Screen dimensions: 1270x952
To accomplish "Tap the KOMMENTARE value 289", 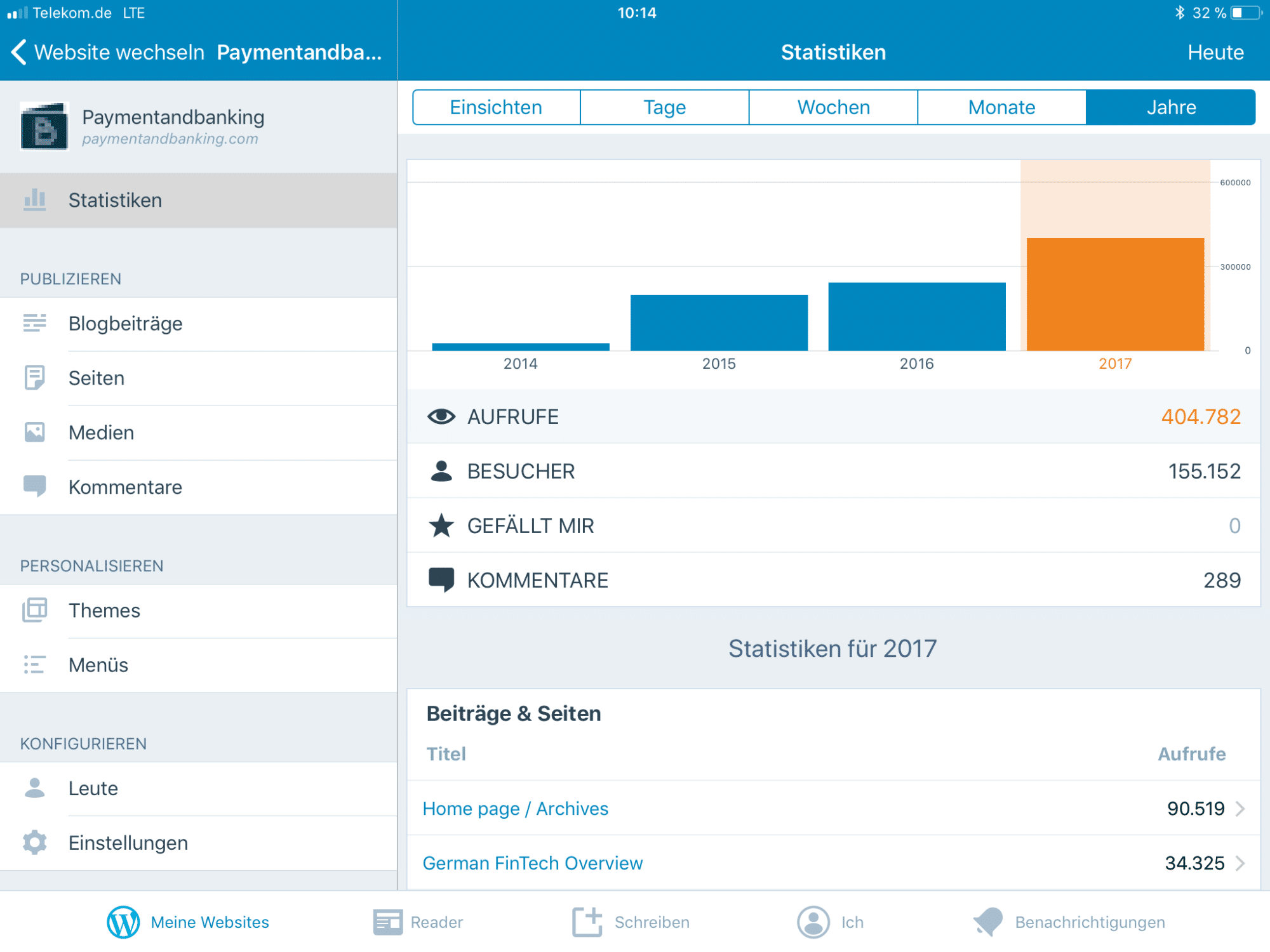I will pyautogui.click(x=1222, y=580).
